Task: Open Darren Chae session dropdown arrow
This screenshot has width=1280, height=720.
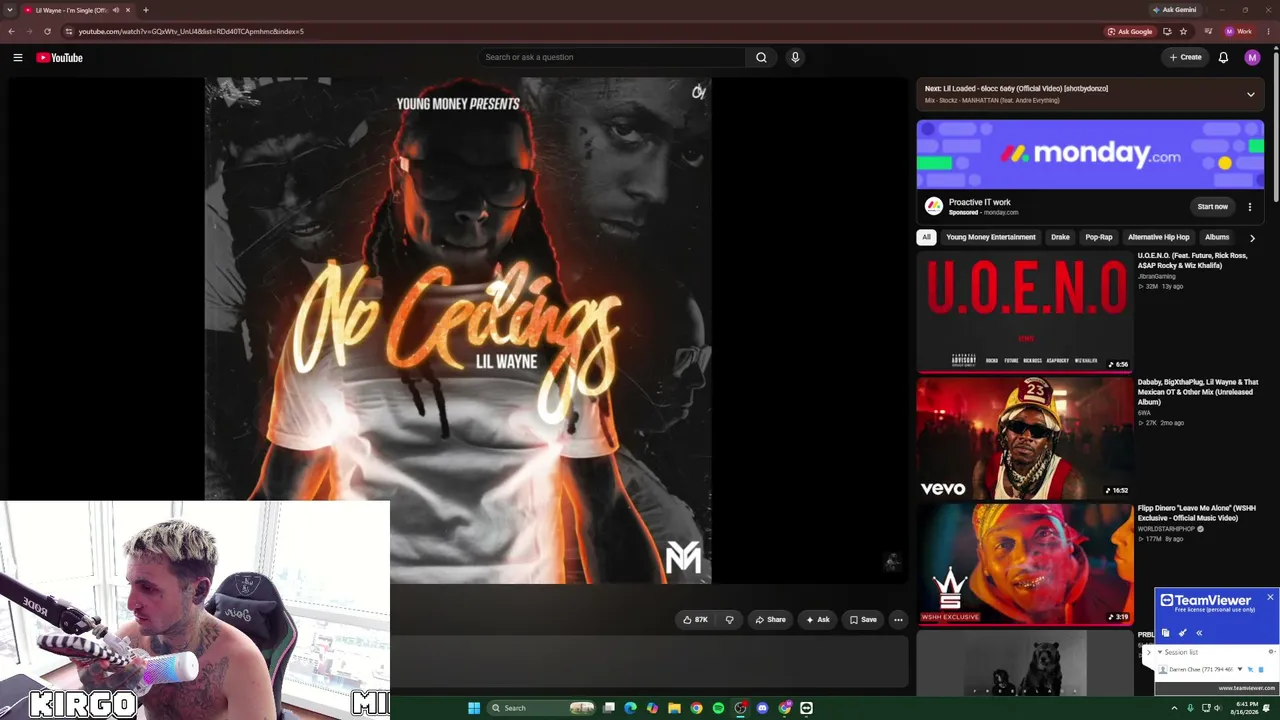Action: 1240,670
